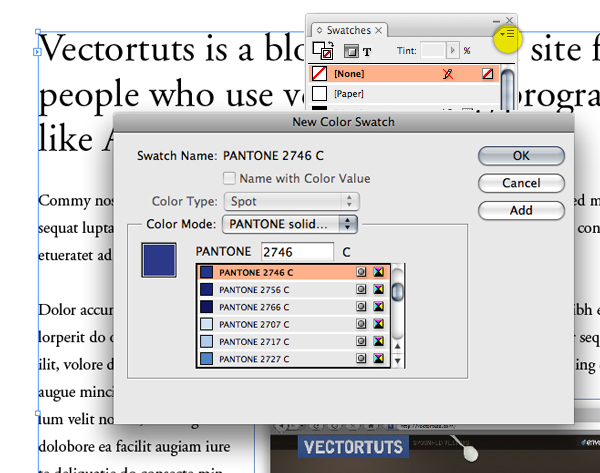This screenshot has width=600, height=473.
Task: Click the non-editable pencil icon on [None] row
Action: point(448,73)
